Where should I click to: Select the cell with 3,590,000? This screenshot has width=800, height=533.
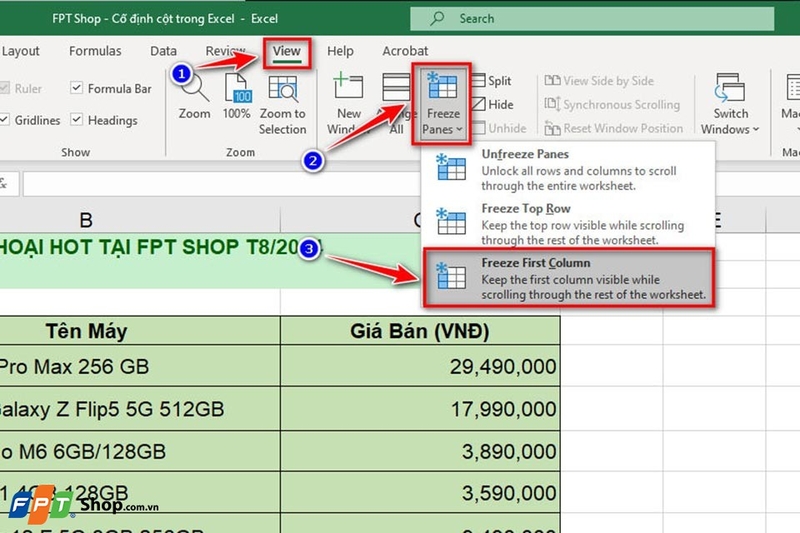(x=420, y=492)
